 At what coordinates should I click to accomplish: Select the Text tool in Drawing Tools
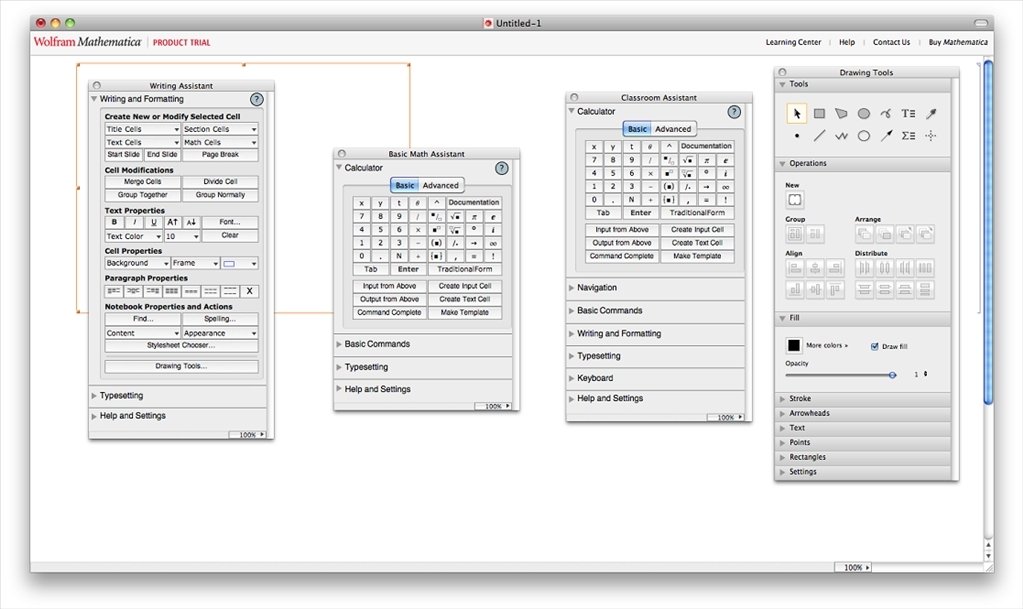908,112
